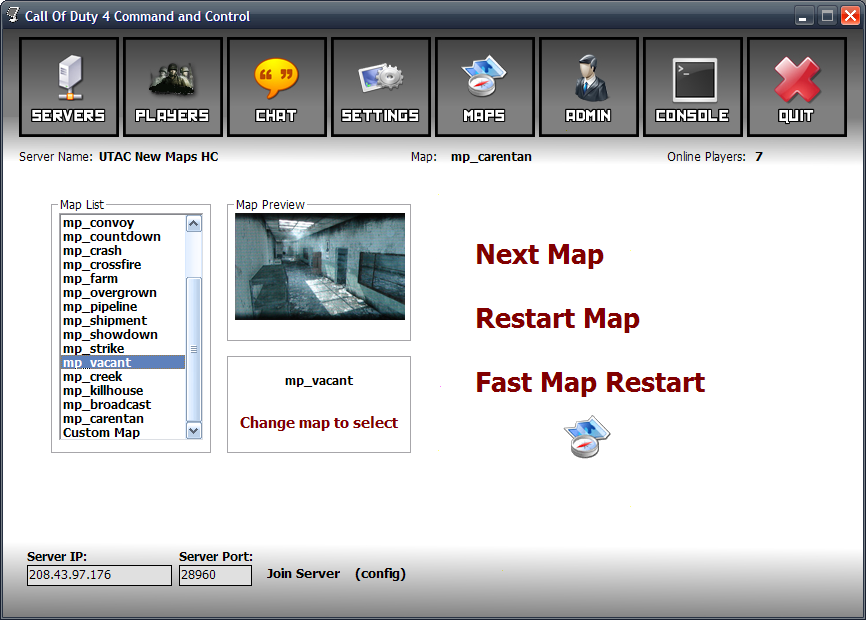Click the Server Port input field
This screenshot has width=866, height=620.
215,575
